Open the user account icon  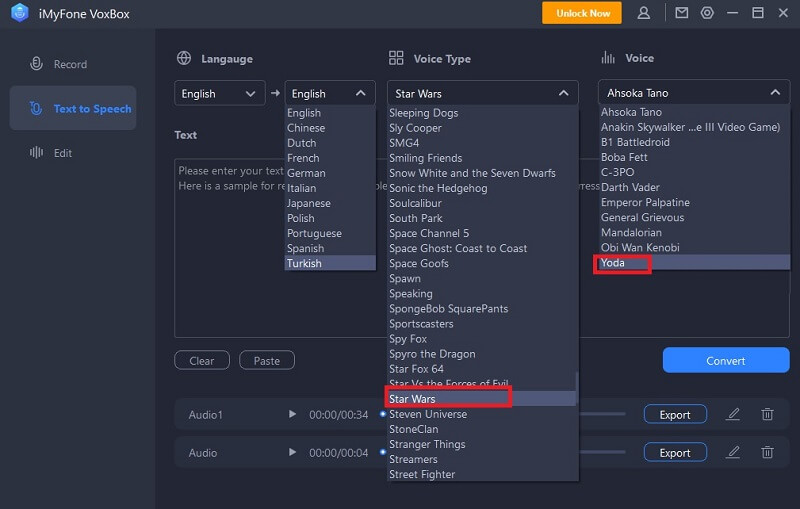coord(643,13)
